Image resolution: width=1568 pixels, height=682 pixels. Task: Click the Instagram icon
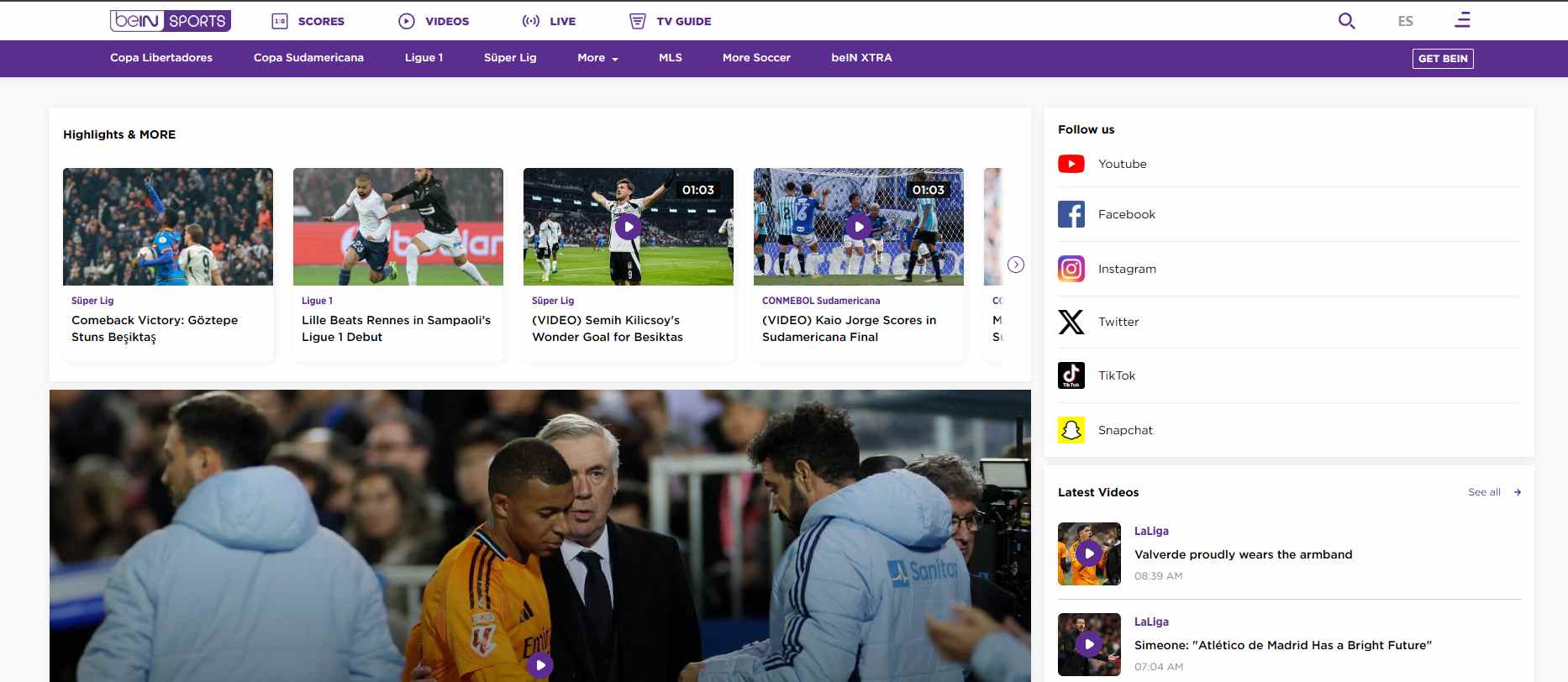[1071, 269]
